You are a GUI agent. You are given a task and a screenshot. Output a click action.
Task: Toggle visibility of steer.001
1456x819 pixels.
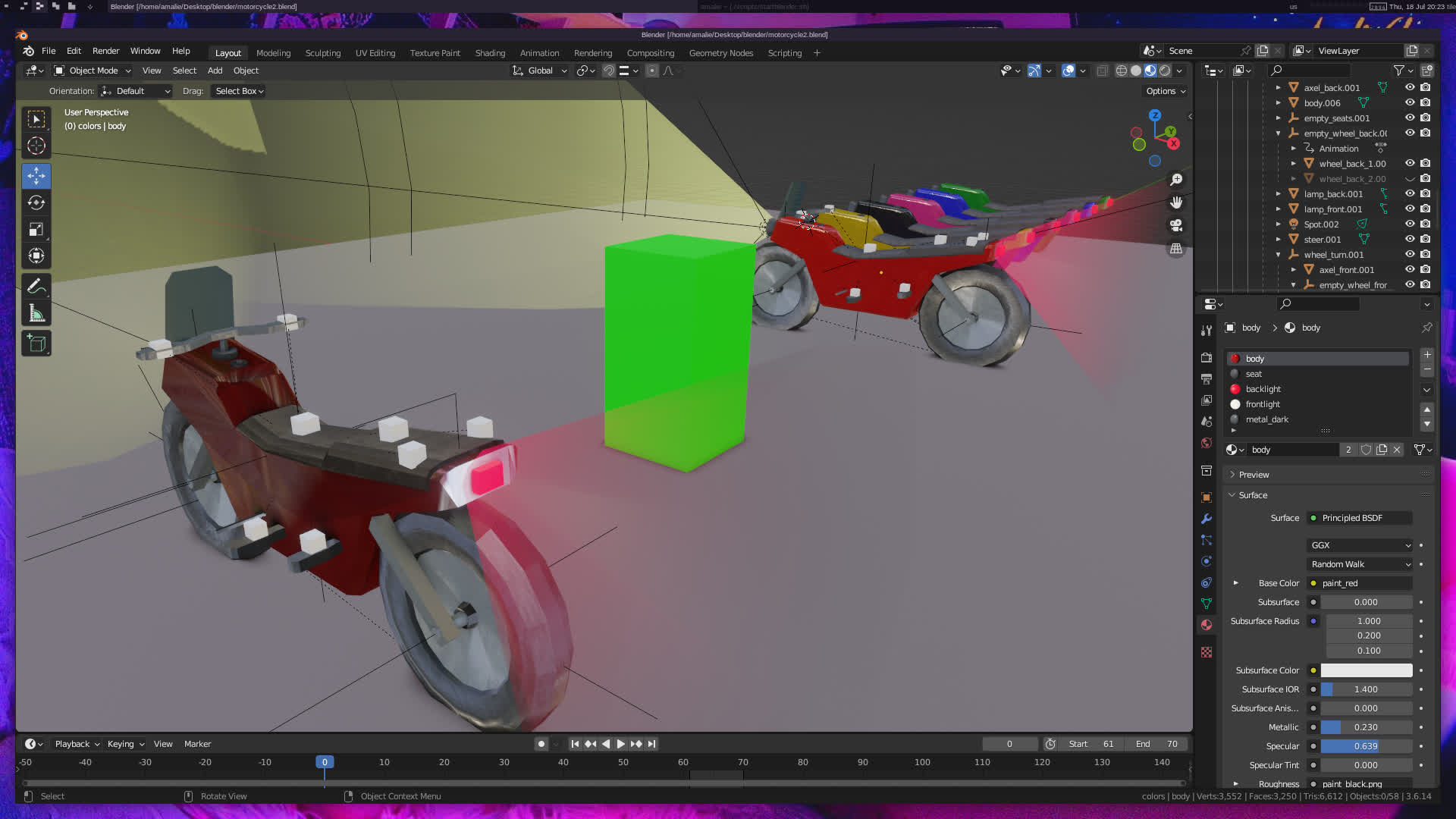1410,239
